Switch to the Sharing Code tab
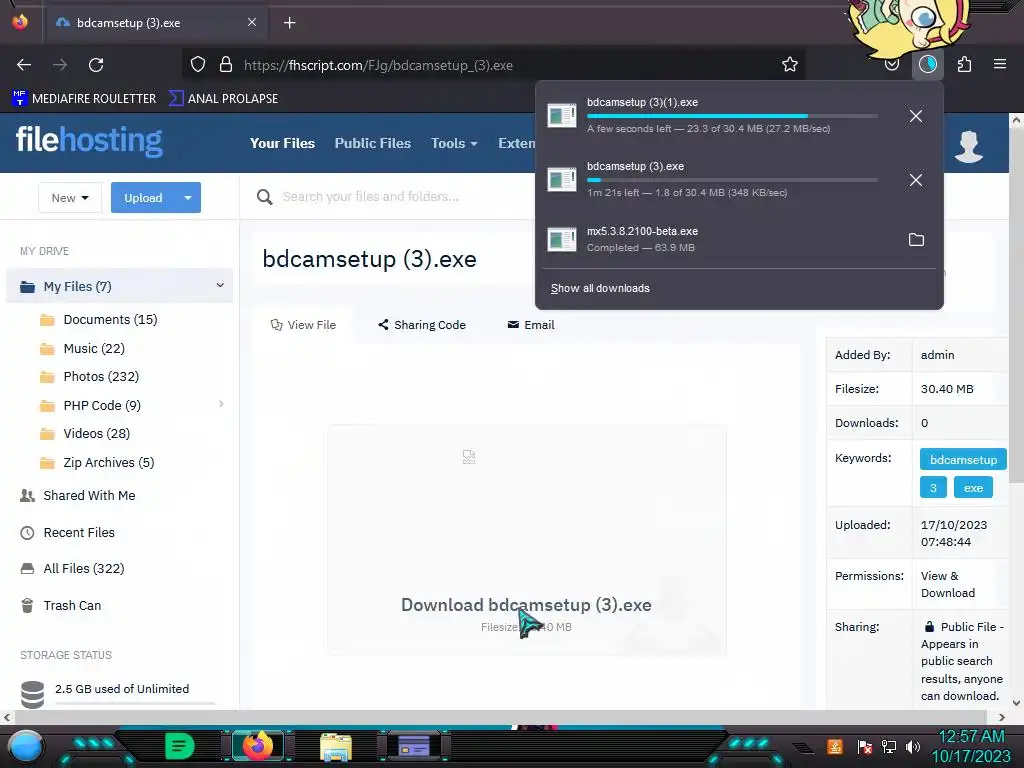The image size is (1024, 768). (x=421, y=325)
